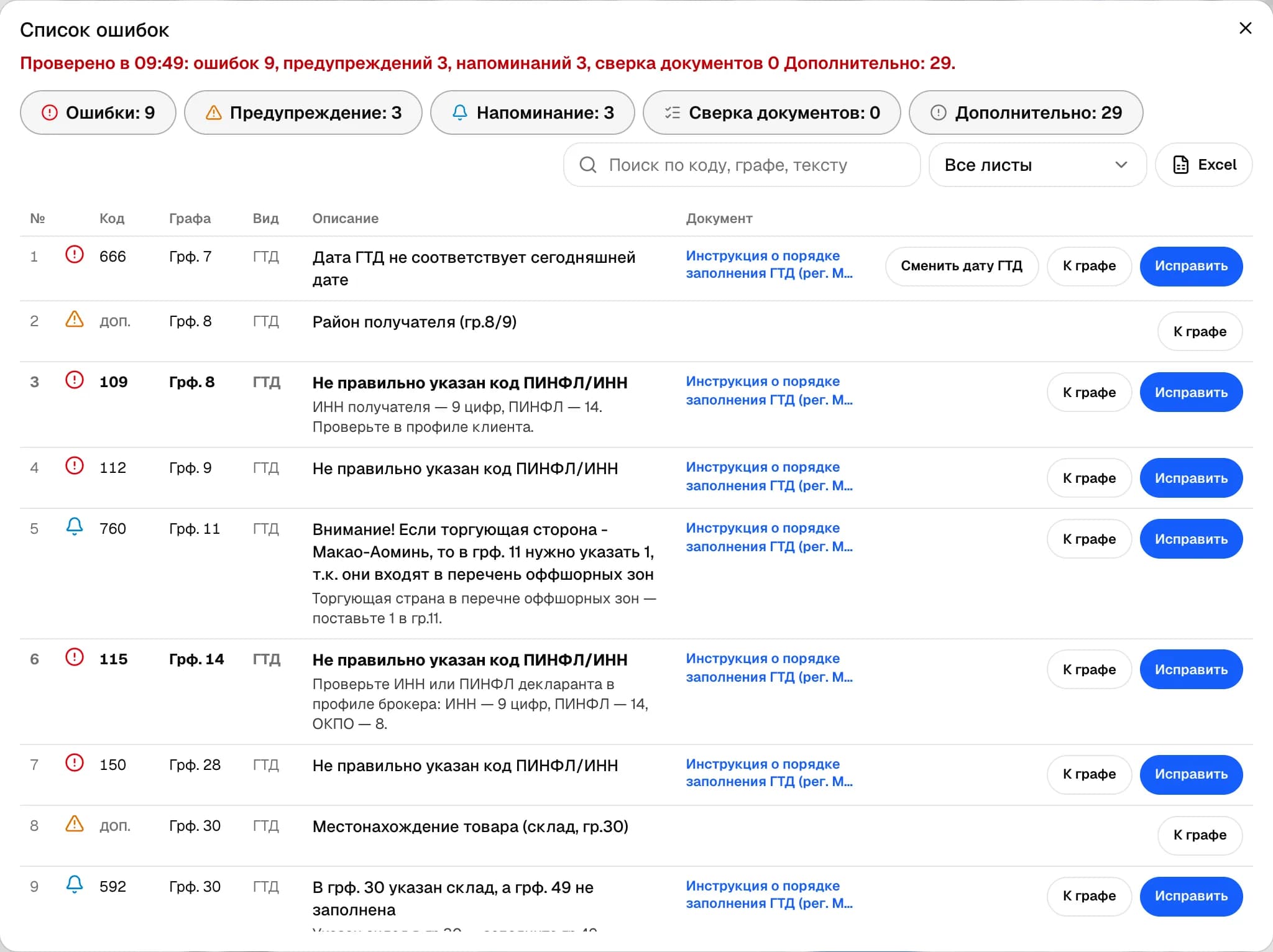Filter by Ошибки: 9 tab
Screen dimensions: 1273x952
(98, 112)
